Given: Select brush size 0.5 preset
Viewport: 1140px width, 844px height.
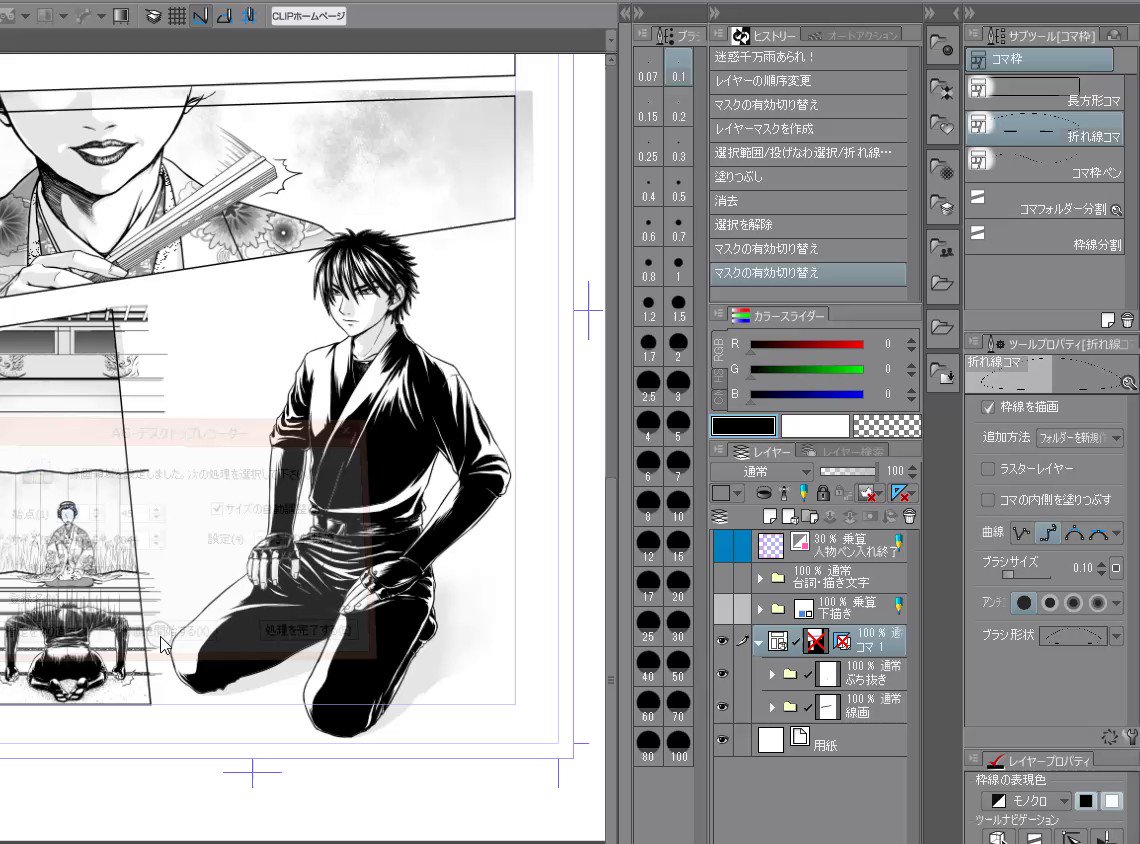Looking at the screenshot, I should 678,189.
